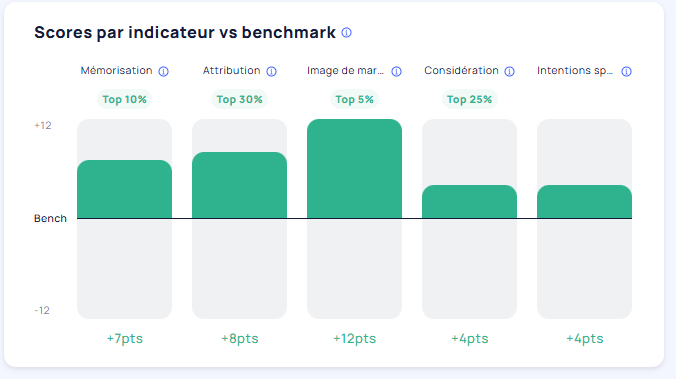Viewport: 676px width, 379px height.
Task: Select the Attribution green bar
Action: click(x=239, y=185)
